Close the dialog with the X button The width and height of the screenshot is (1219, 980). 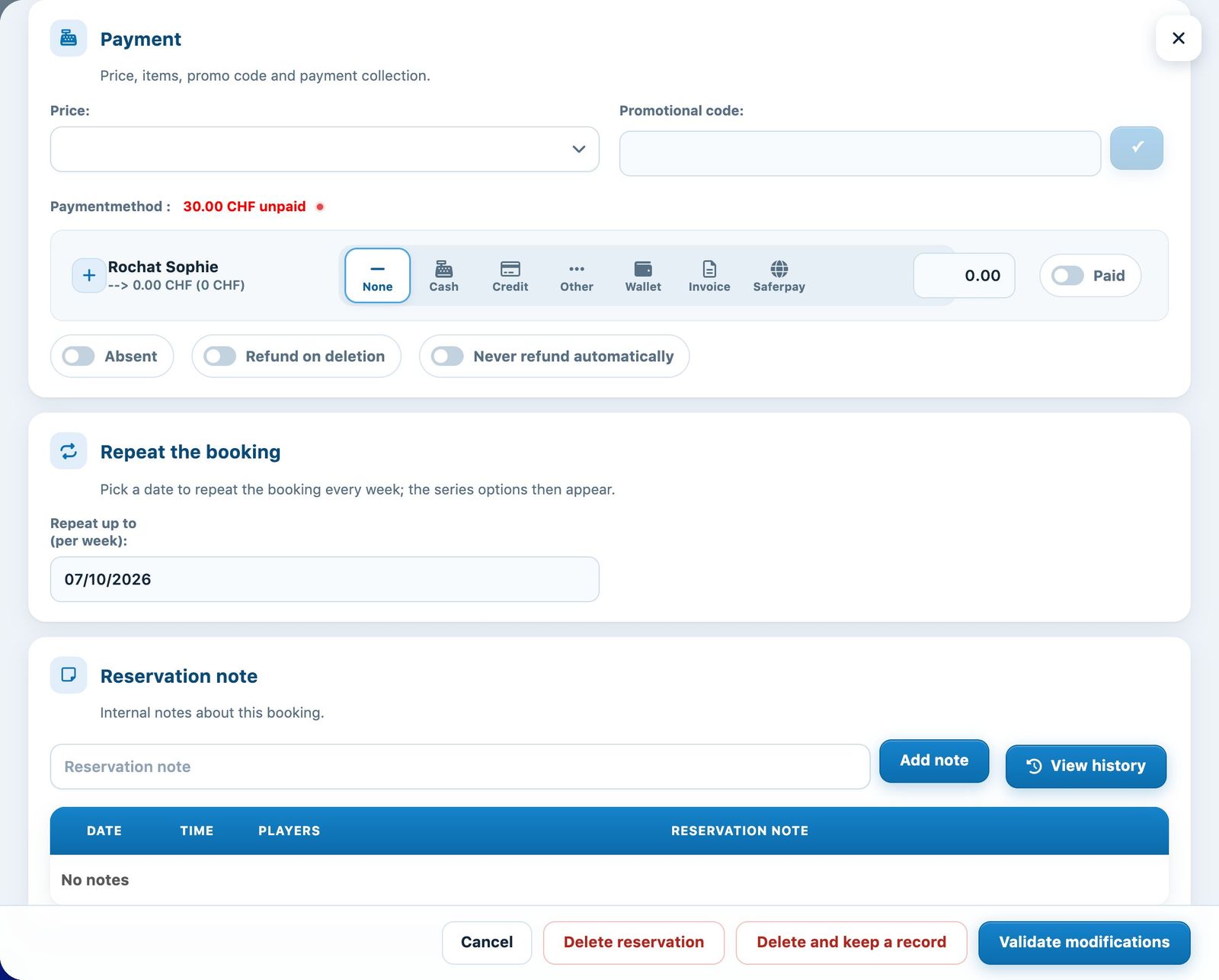pos(1178,38)
